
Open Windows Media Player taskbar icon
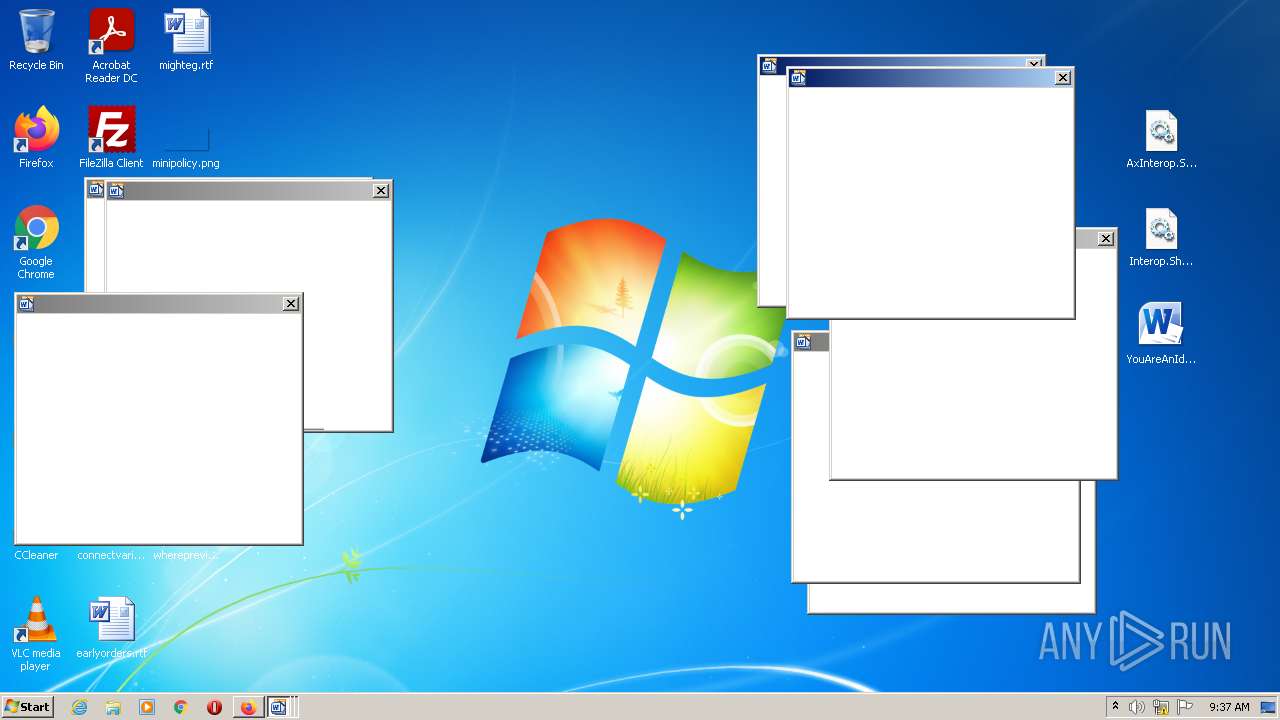(x=147, y=707)
